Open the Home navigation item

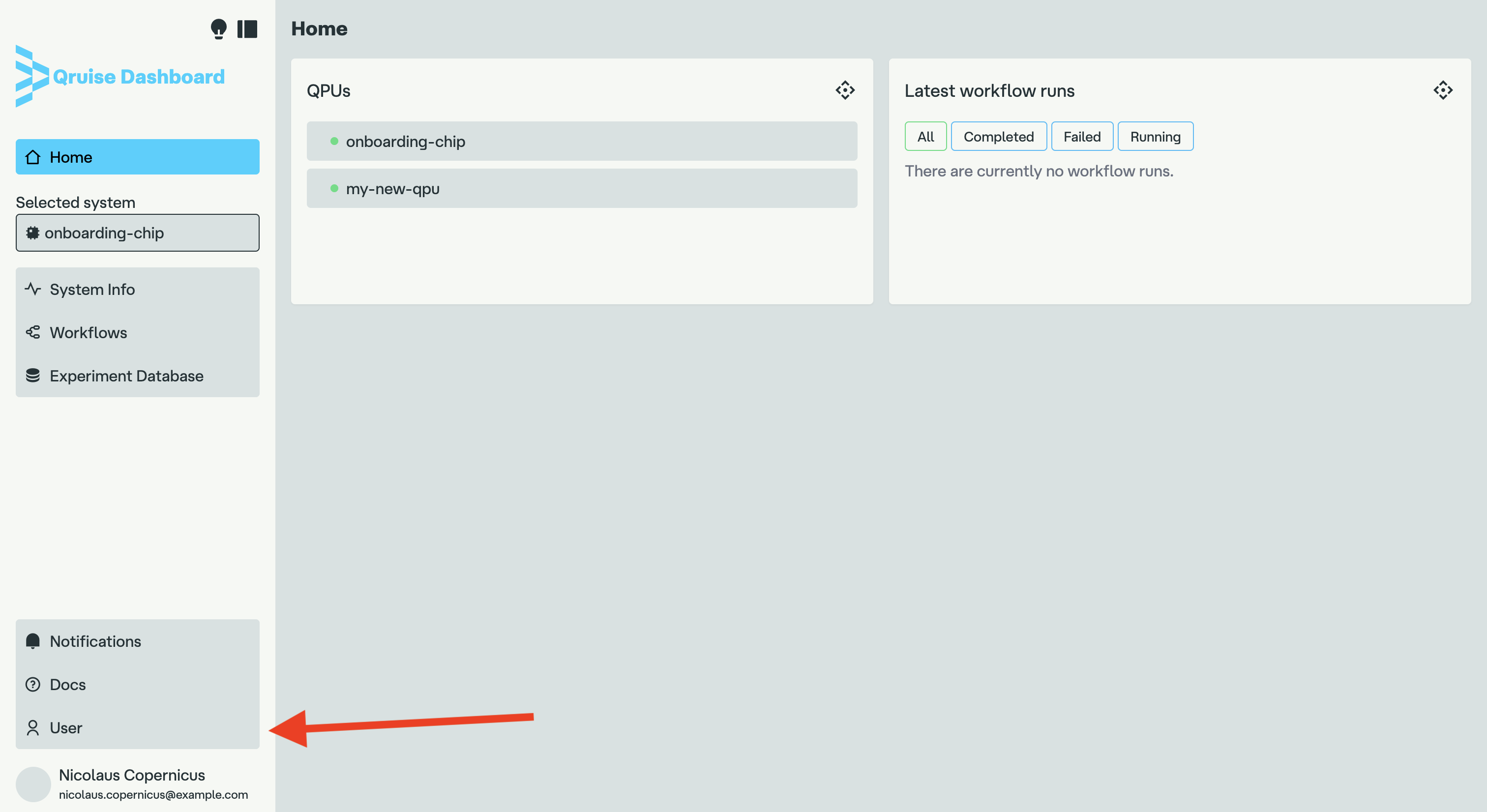coord(137,157)
